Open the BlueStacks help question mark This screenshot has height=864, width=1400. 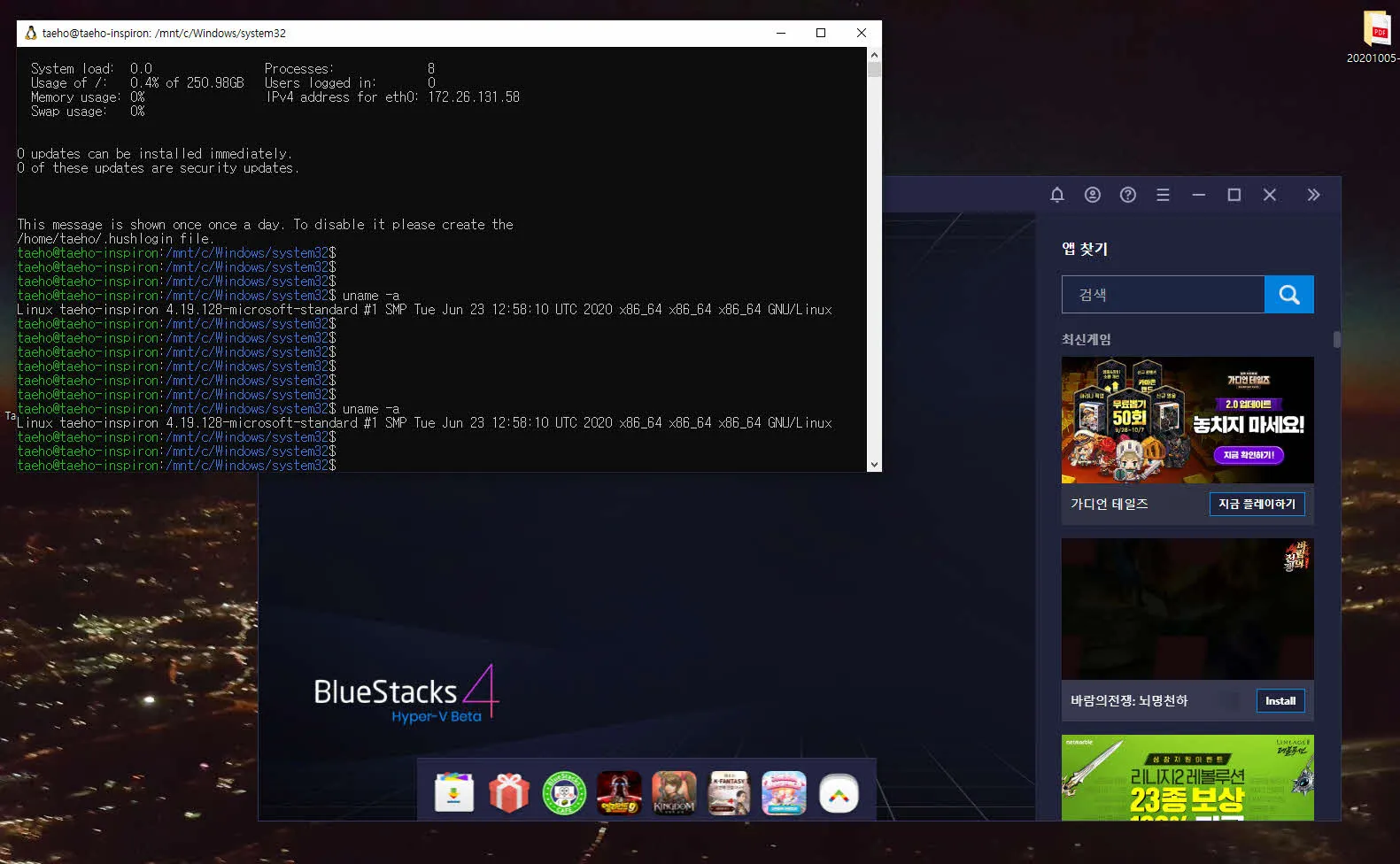[1127, 195]
